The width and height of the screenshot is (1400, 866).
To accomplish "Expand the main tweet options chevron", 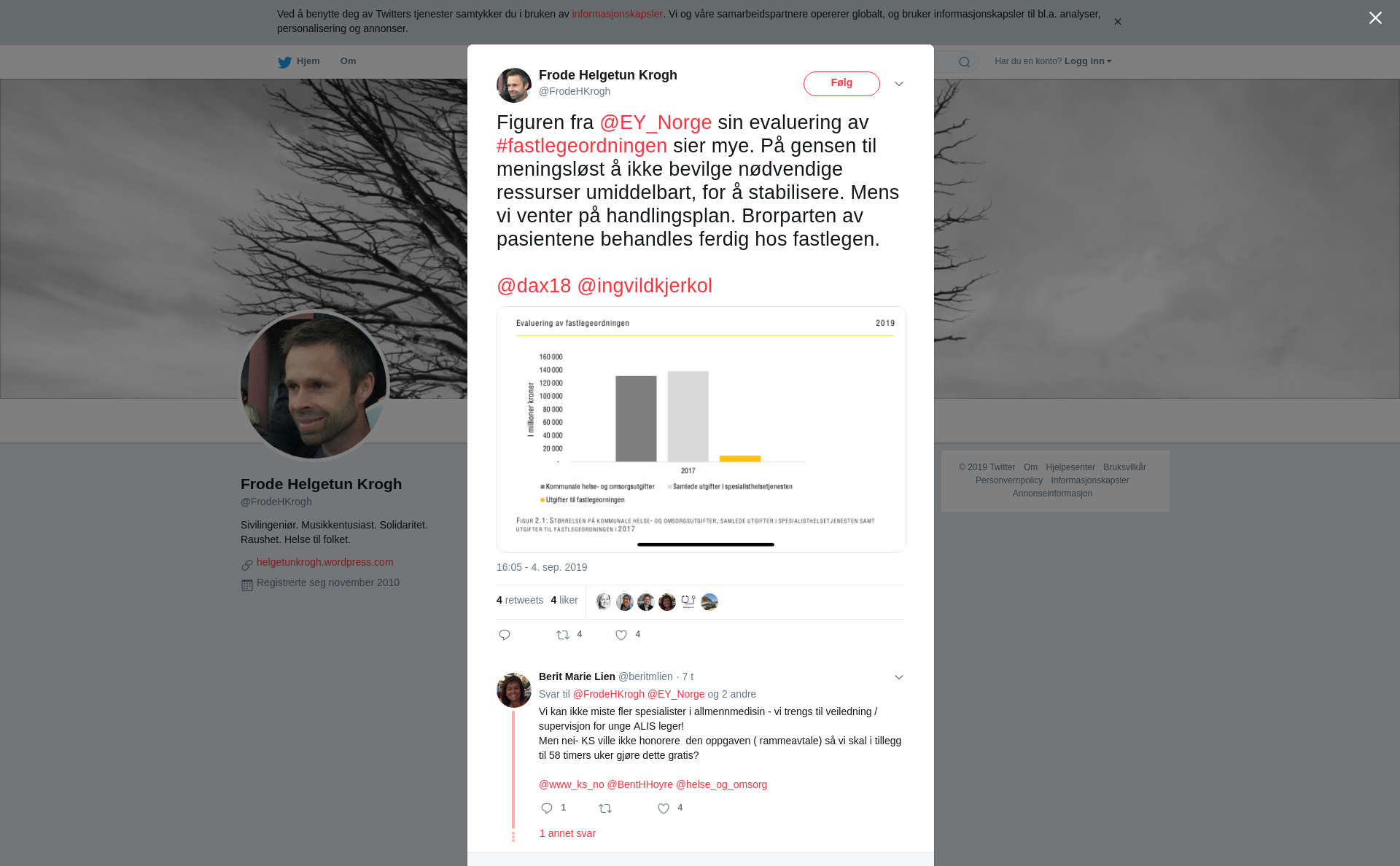I will pyautogui.click(x=899, y=84).
